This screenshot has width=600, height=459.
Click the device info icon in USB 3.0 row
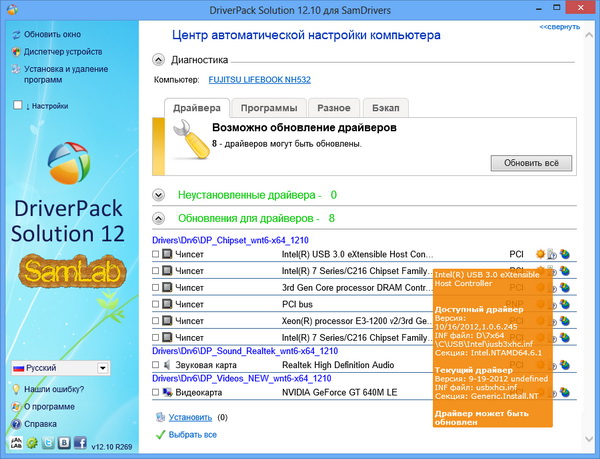click(552, 254)
